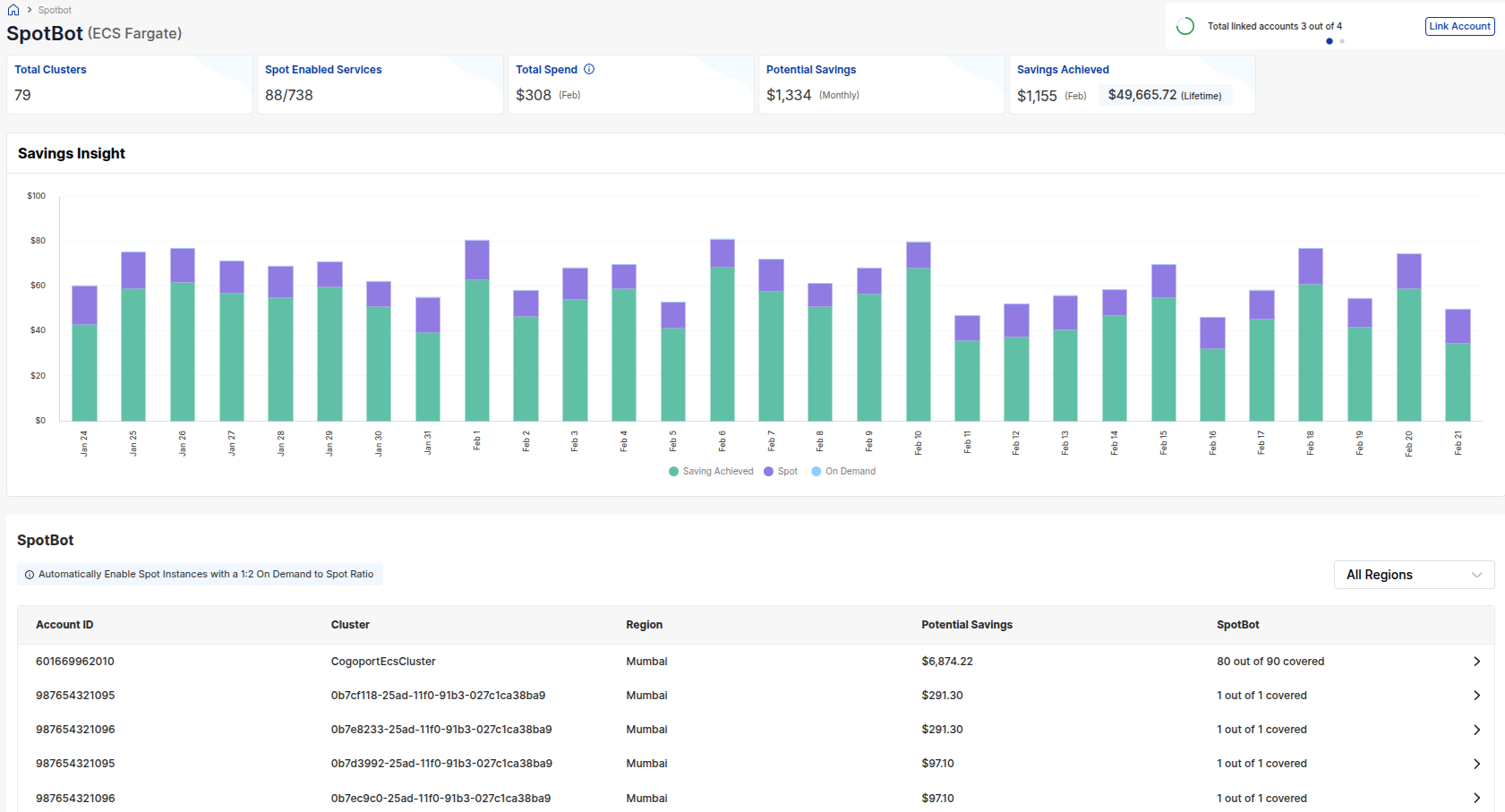Open the All Regions dropdown
This screenshot has height=812, width=1505.
pos(1413,574)
